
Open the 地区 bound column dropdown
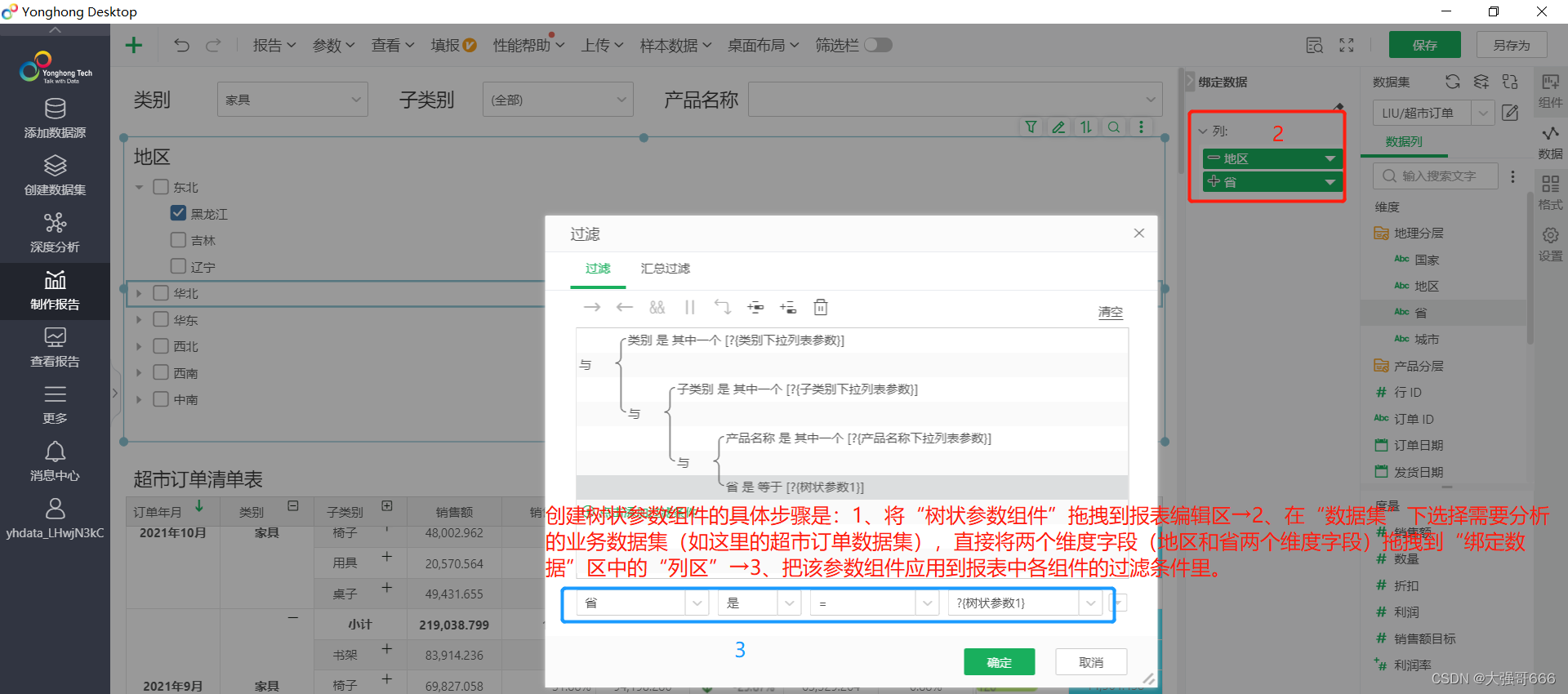pos(1330,158)
